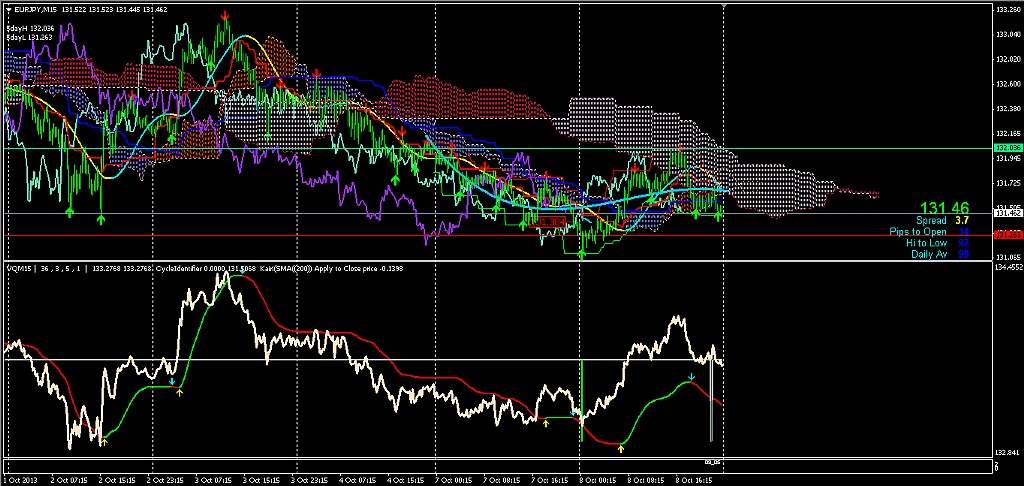
Task: Click the cyan down arrow near 8 Oct 16:15 indicator turn
Action: tap(692, 377)
